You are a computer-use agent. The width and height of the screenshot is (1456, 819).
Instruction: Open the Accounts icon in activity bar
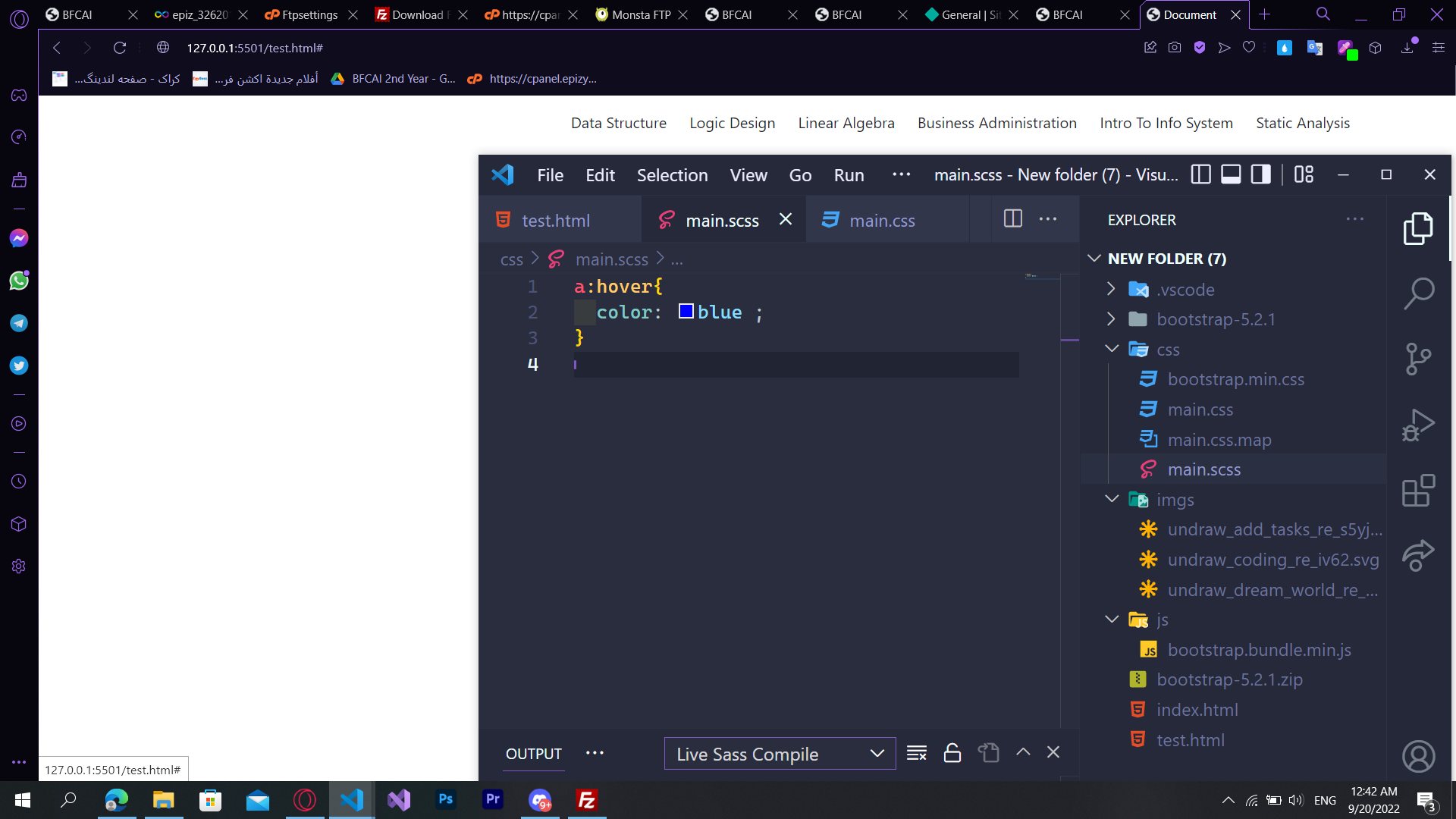pos(1418,756)
